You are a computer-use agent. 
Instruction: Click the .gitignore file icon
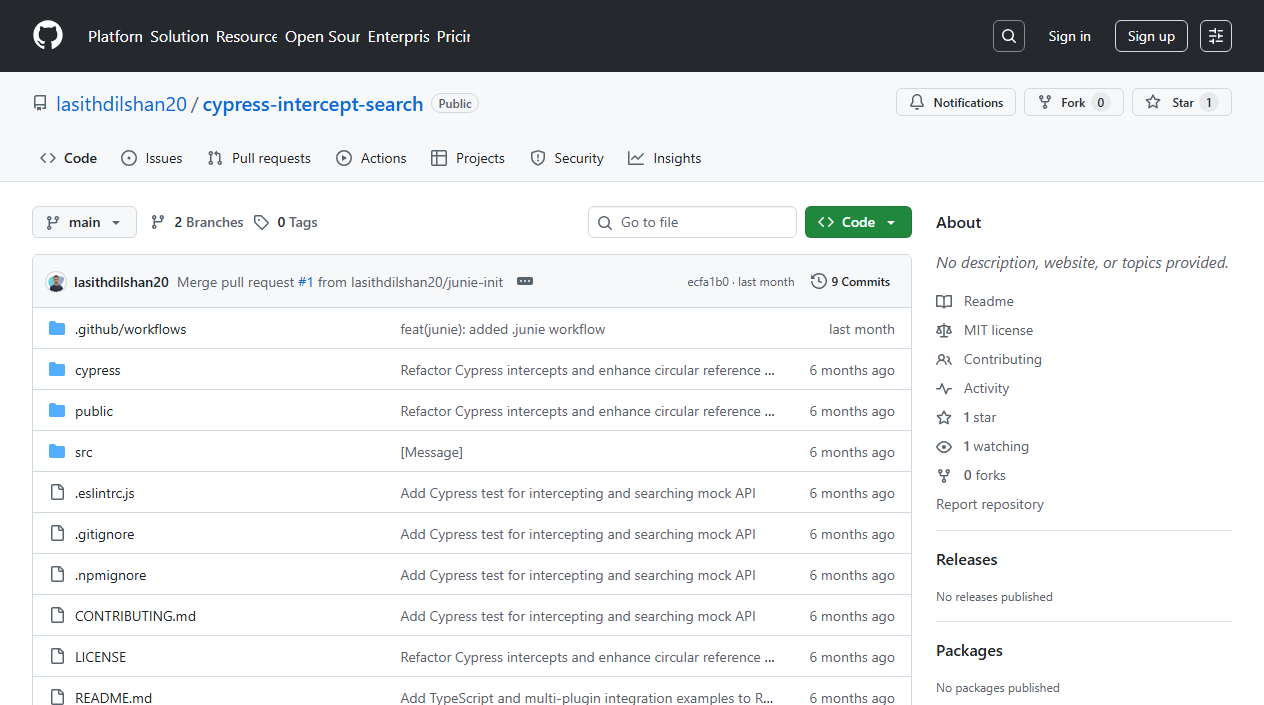coord(57,534)
